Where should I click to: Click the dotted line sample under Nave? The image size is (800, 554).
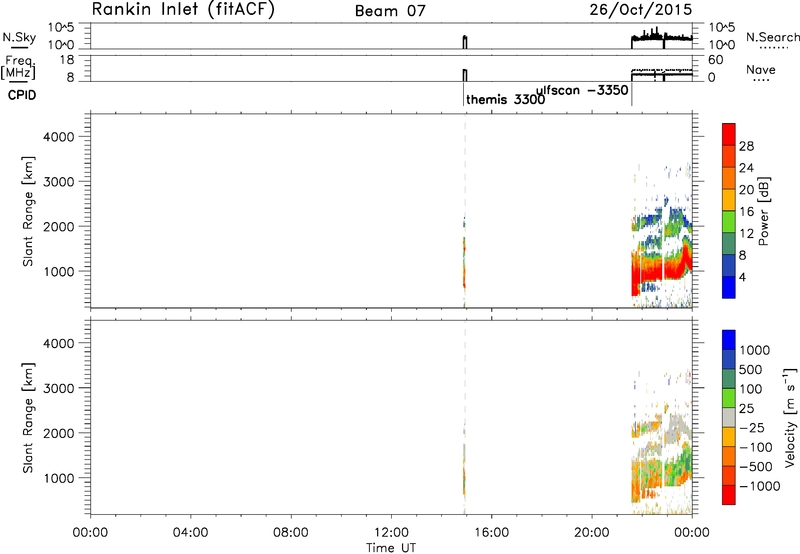click(x=763, y=80)
